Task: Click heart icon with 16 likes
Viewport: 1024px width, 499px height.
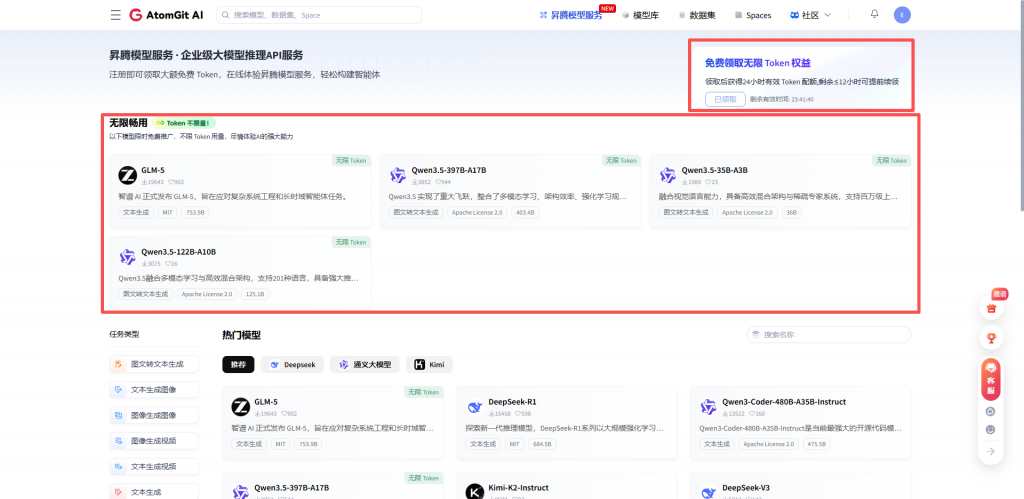Action: pyautogui.click(x=168, y=264)
